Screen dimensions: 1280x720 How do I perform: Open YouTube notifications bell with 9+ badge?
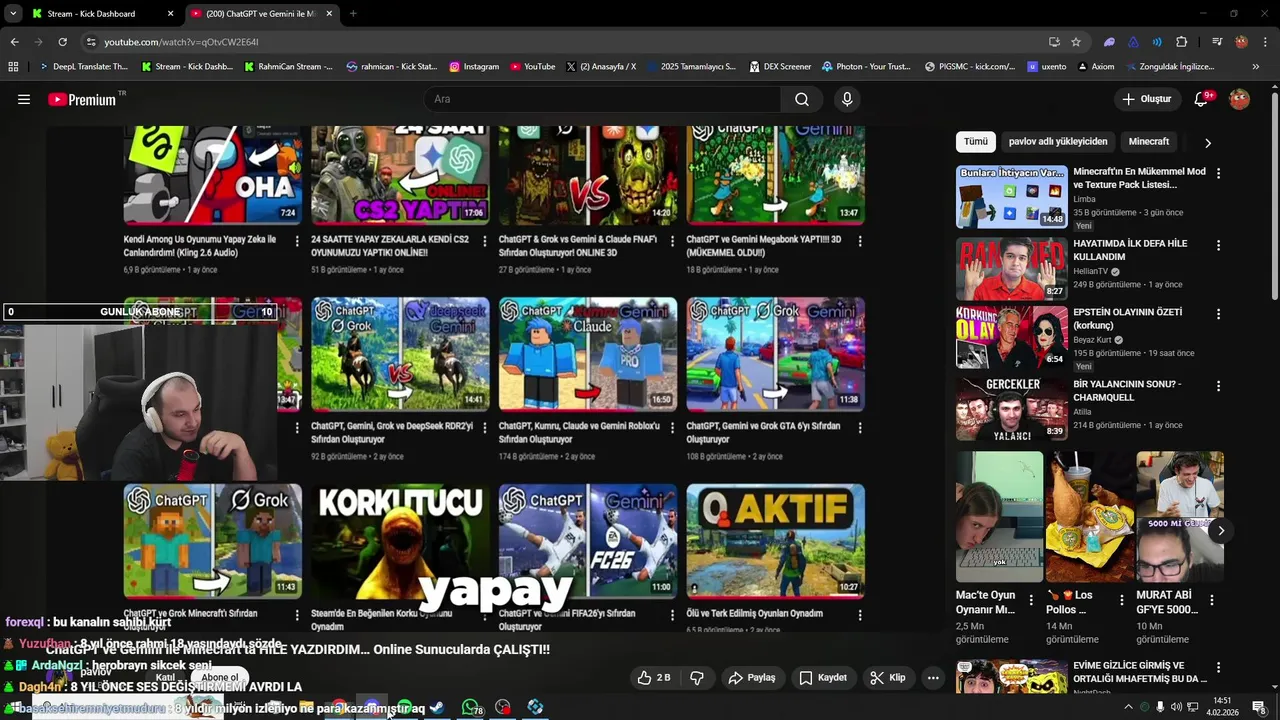point(1202,99)
